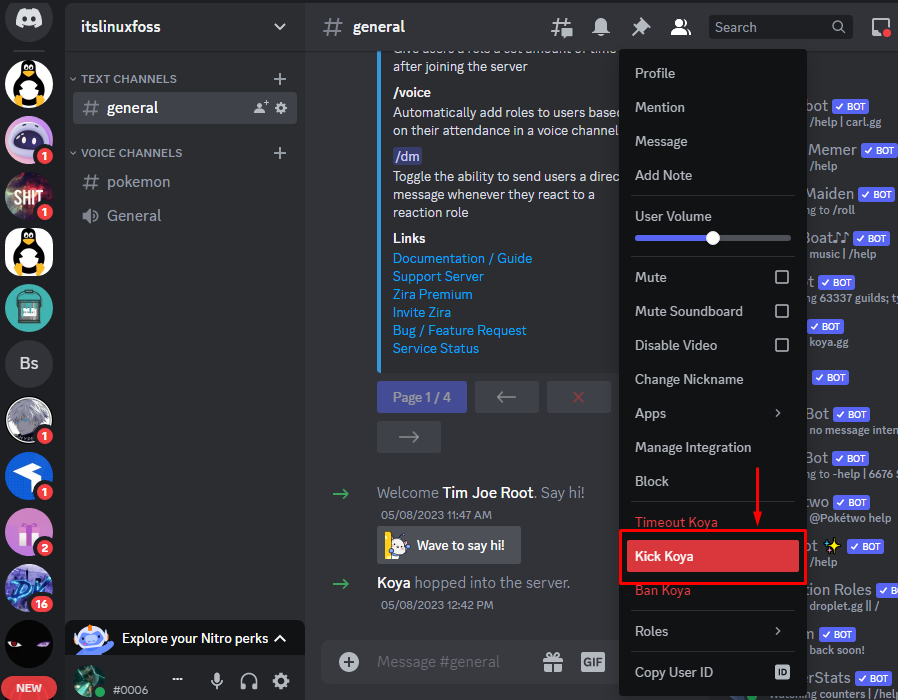The width and height of the screenshot is (898, 700).
Task: Open the inbox icon in header
Action: click(x=881, y=27)
